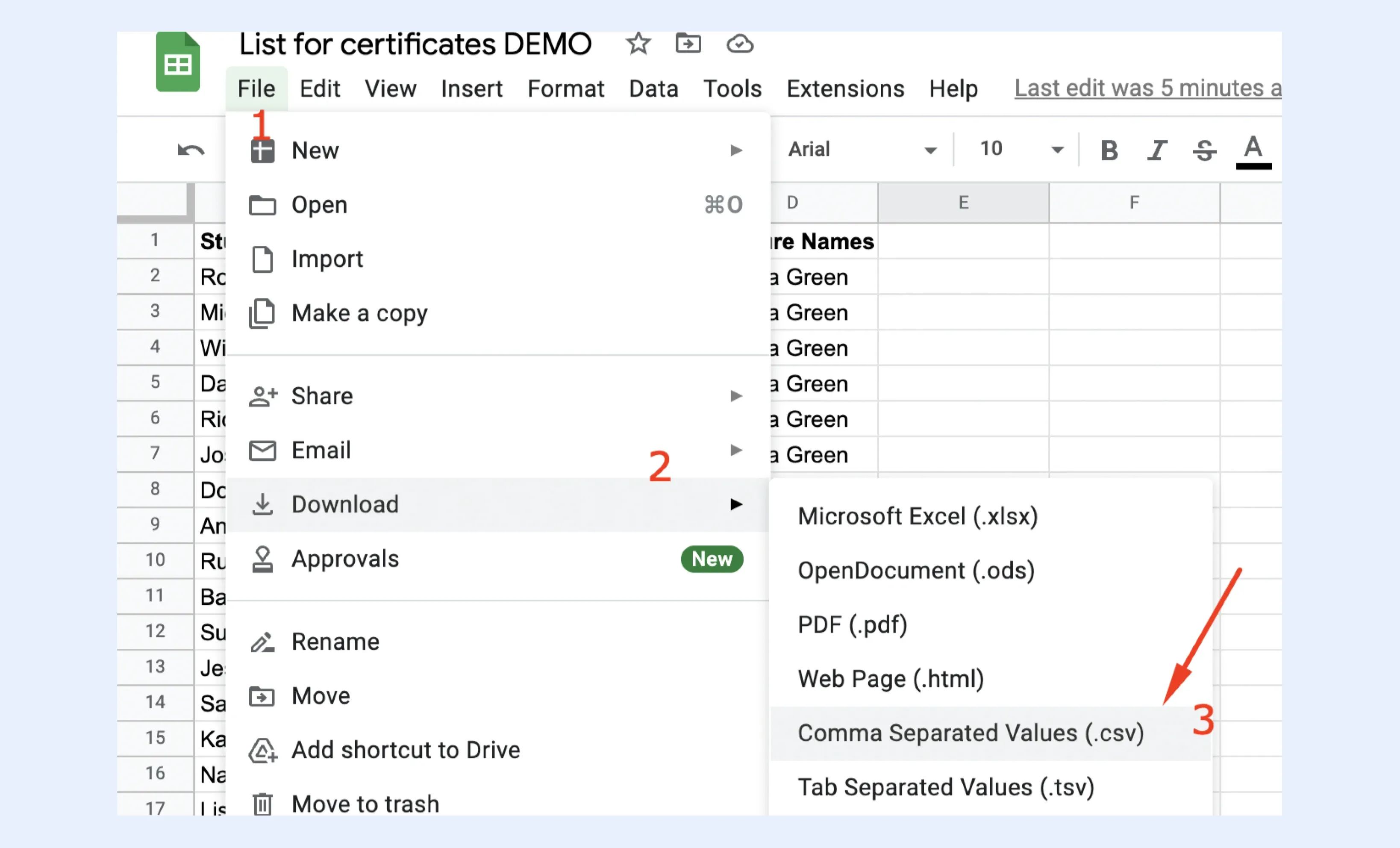Open the last edit history link
The image size is (1400, 848).
click(x=1148, y=88)
